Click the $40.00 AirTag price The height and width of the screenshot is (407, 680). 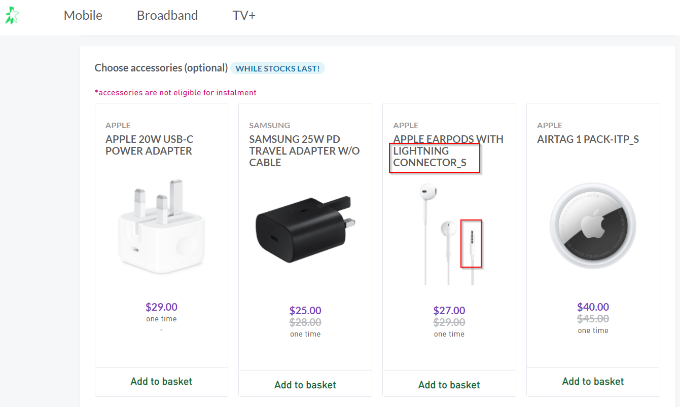tap(593, 307)
